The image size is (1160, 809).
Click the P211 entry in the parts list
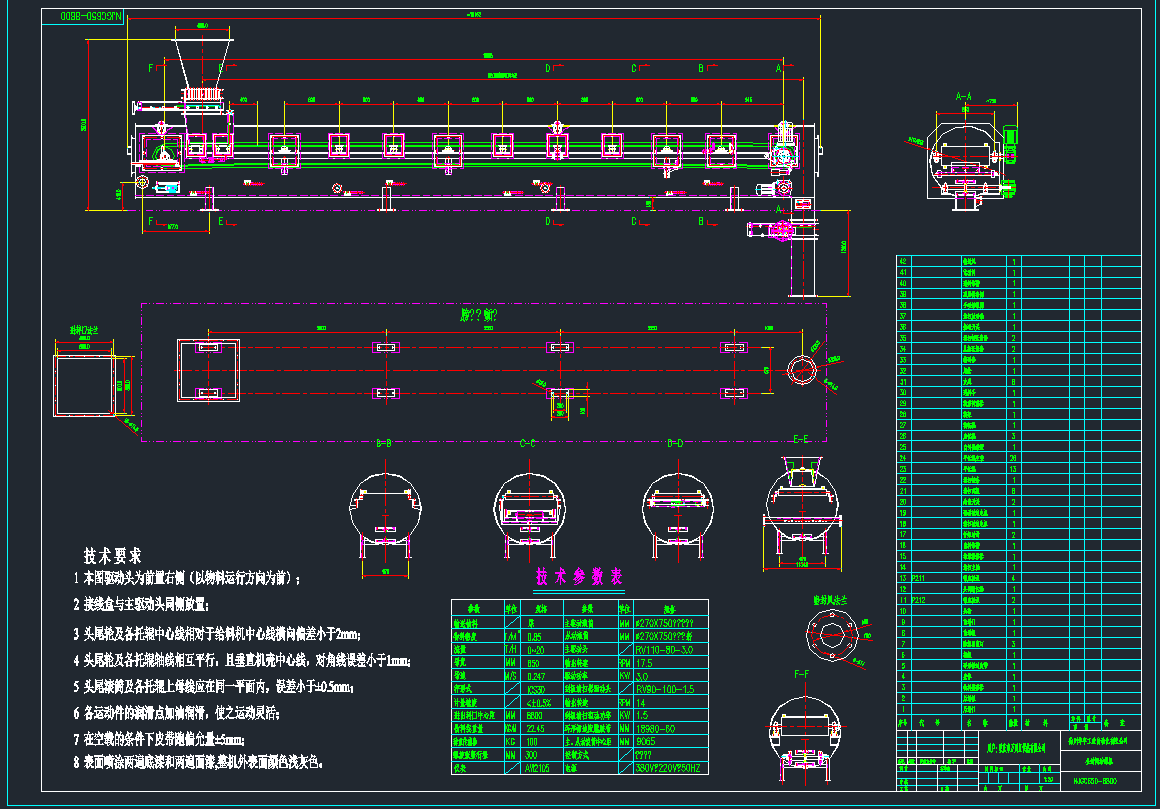tap(918, 578)
